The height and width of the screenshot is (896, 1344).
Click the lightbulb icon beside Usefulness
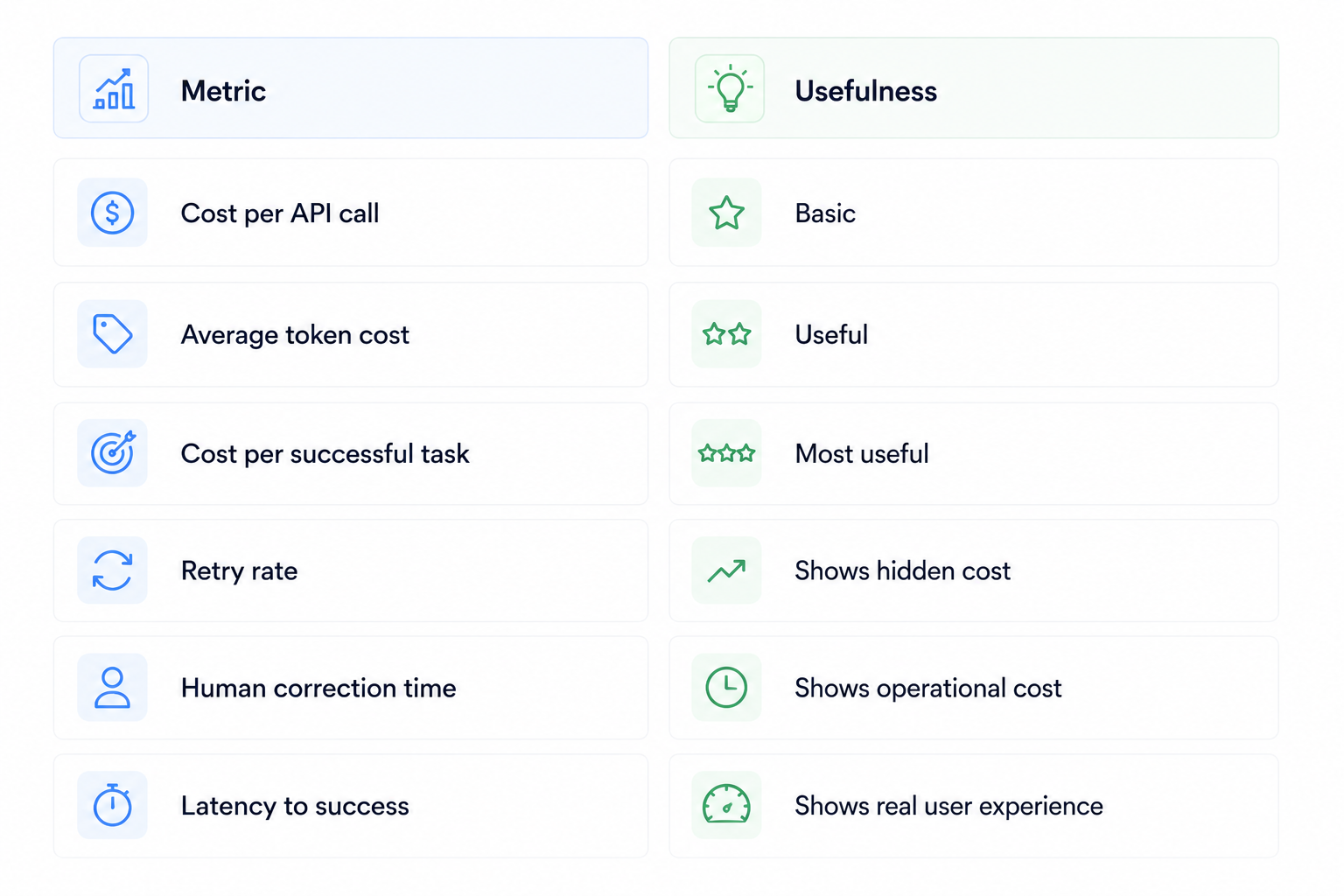[730, 88]
